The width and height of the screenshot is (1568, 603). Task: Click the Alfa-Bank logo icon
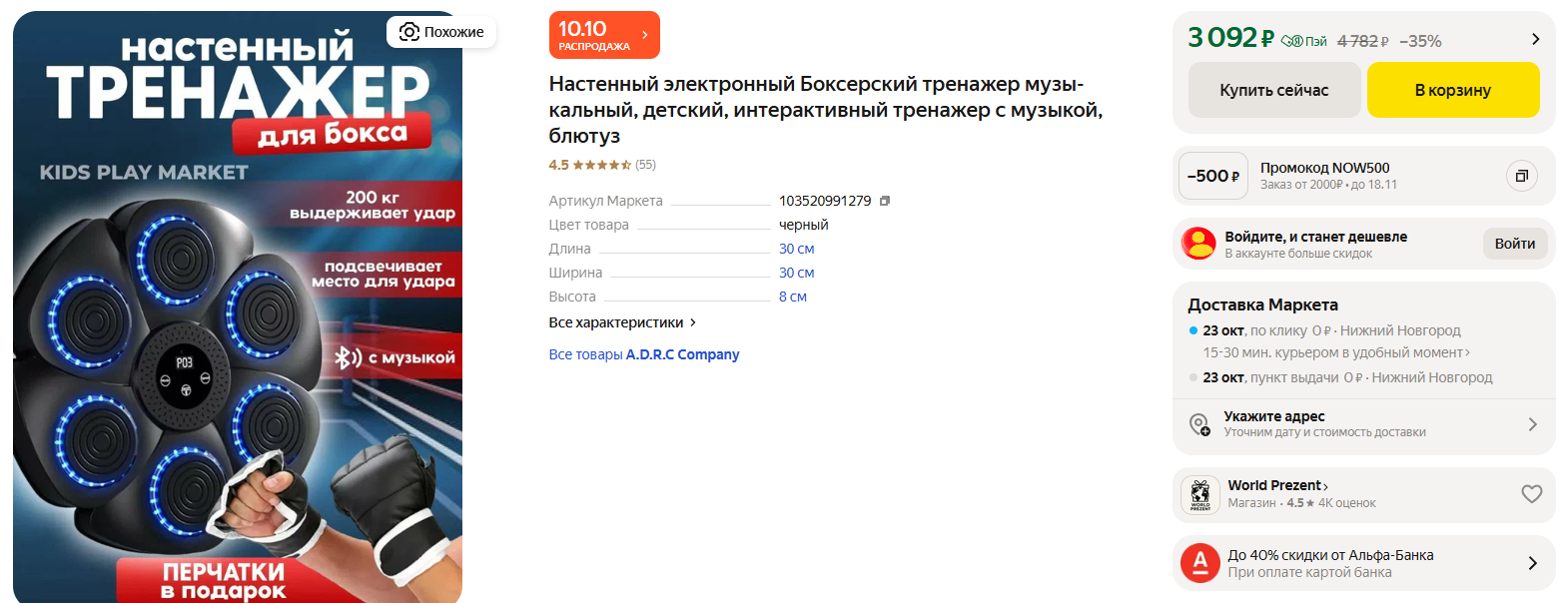click(x=1199, y=563)
